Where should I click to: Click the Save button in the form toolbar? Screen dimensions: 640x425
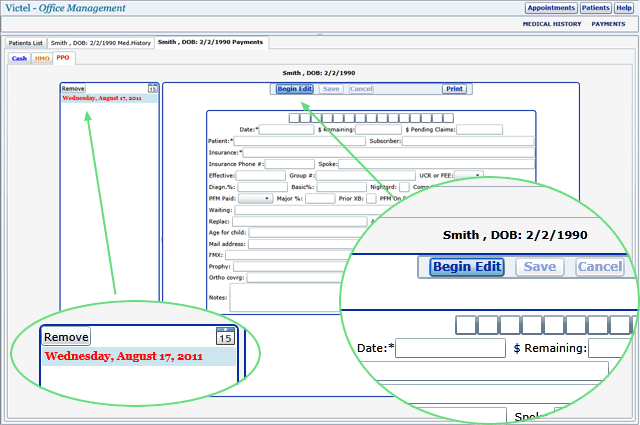pos(331,89)
